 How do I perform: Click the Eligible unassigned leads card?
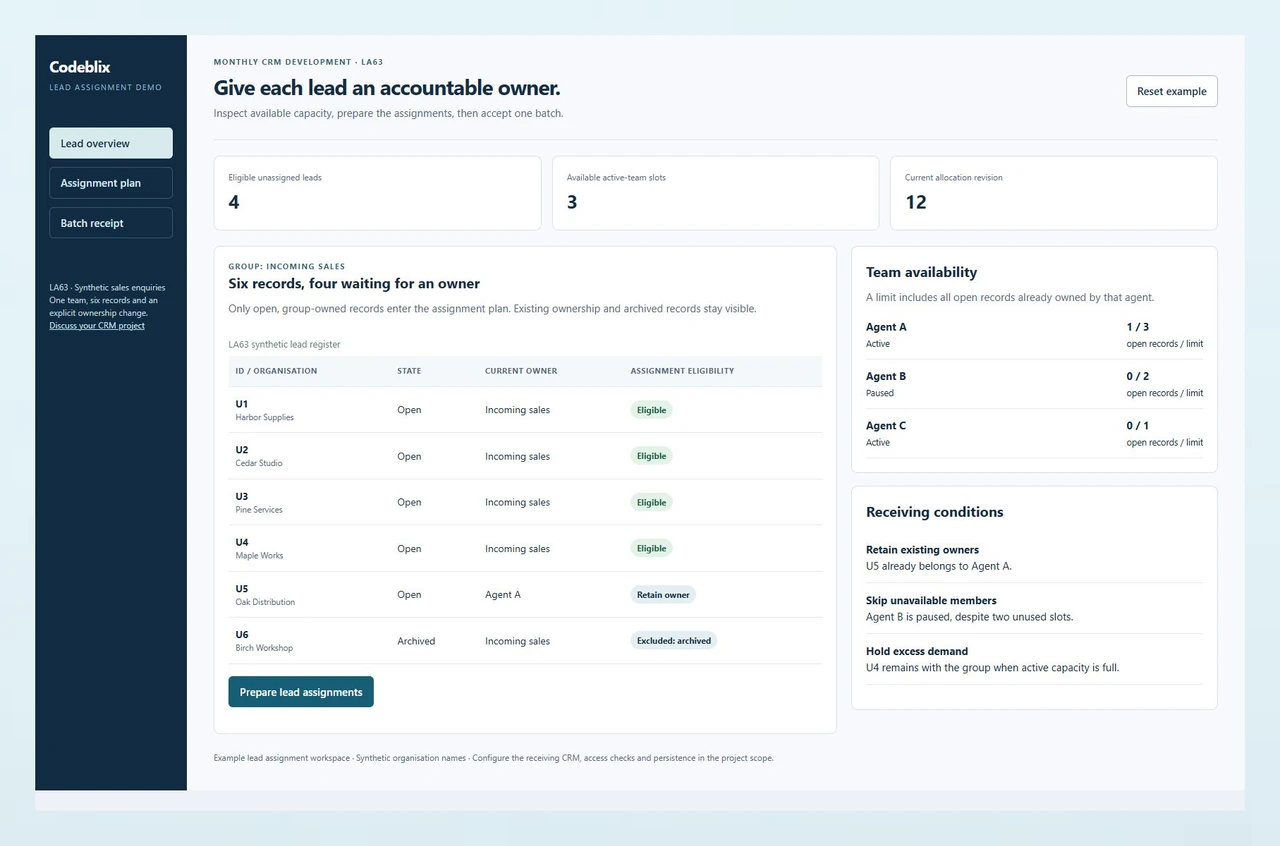[x=377, y=193]
